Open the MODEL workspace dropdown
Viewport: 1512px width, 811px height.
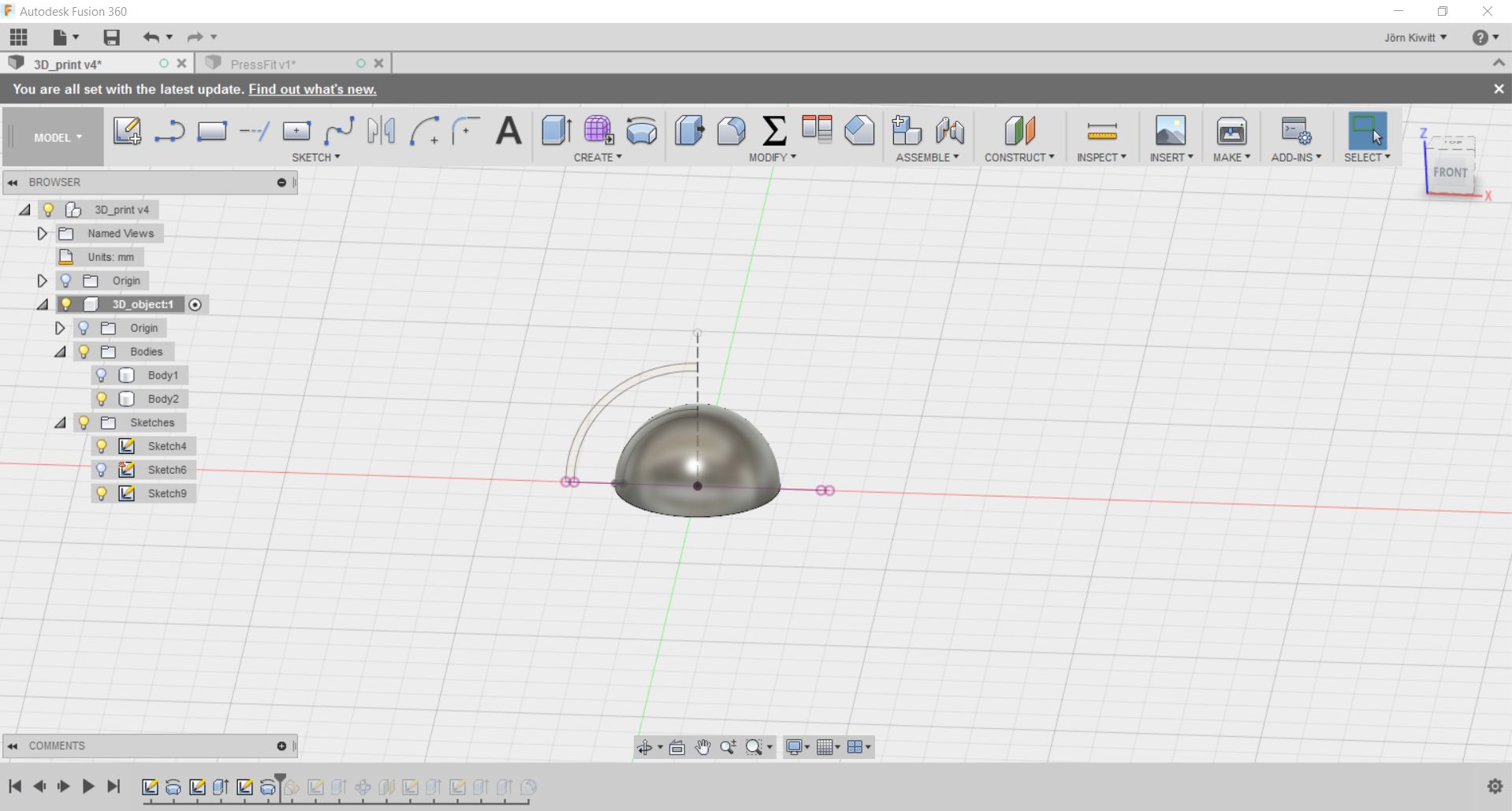(x=57, y=137)
